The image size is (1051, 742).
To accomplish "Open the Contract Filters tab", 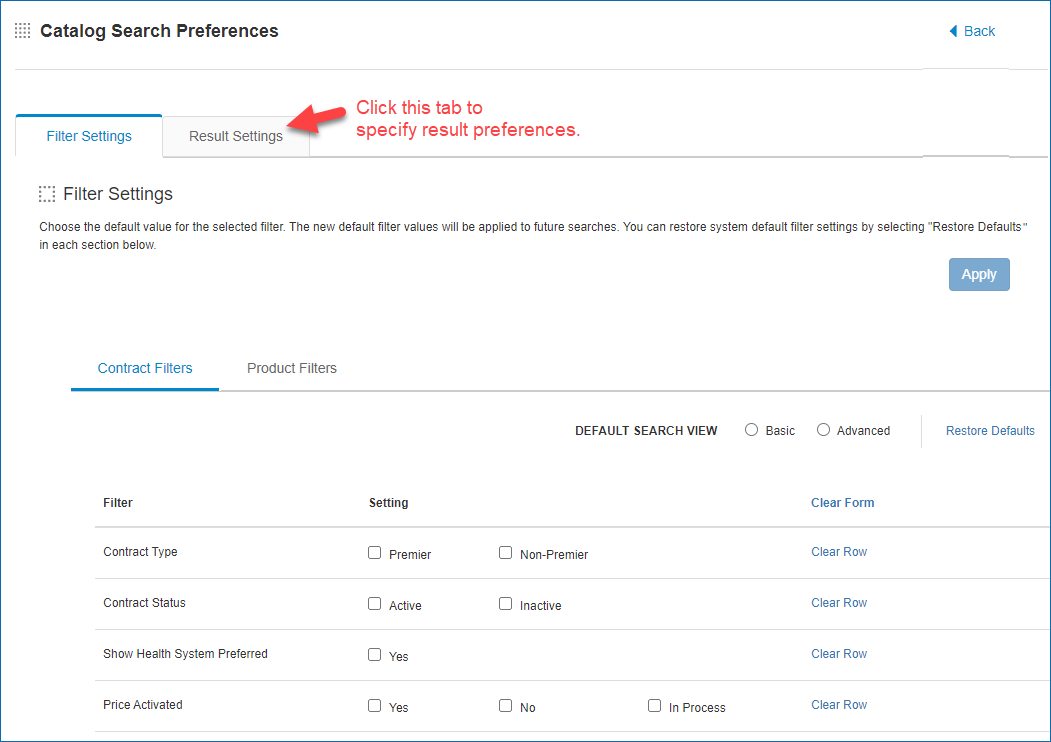I will click(x=145, y=368).
